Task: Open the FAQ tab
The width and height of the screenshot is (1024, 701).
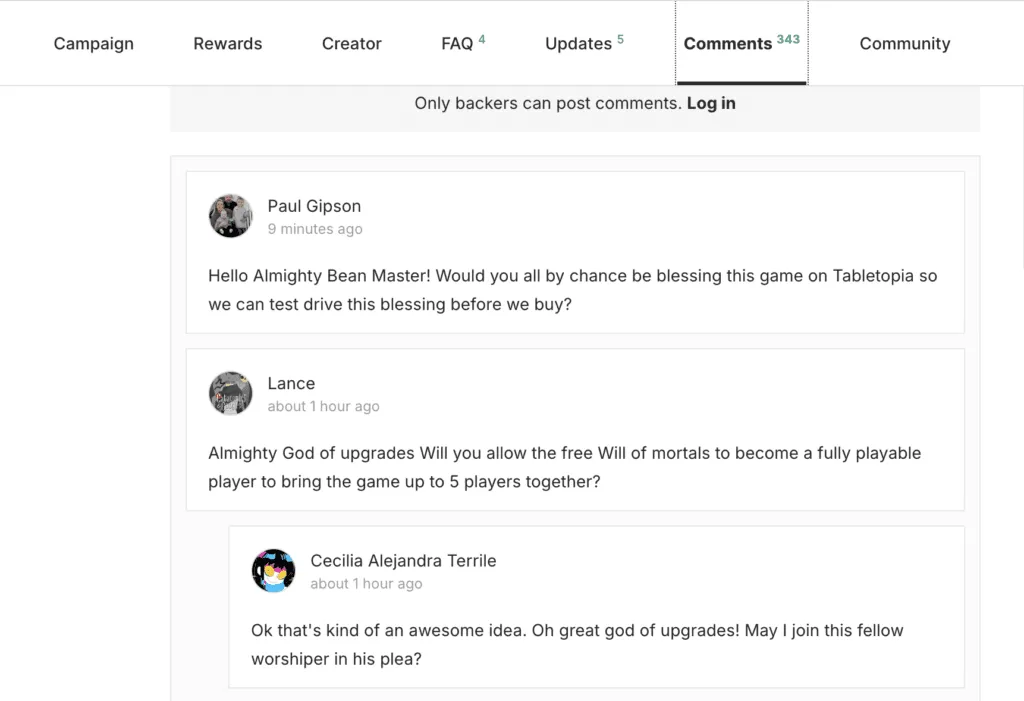Action: [x=456, y=43]
